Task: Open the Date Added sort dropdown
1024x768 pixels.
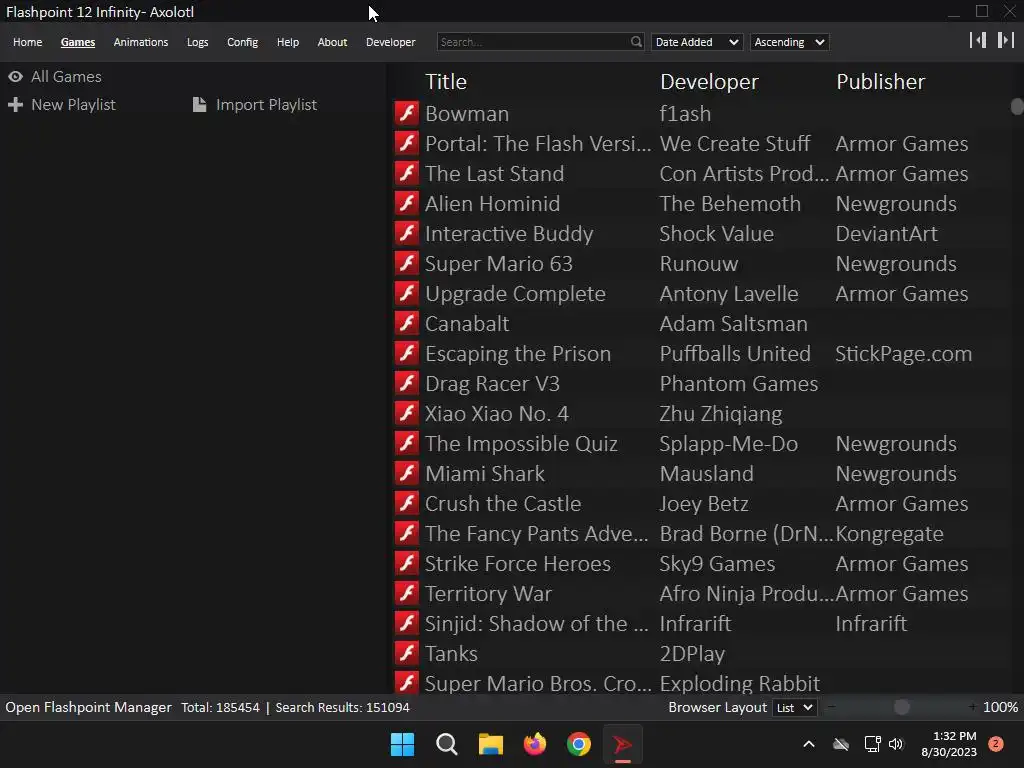Action: [x=697, y=42]
